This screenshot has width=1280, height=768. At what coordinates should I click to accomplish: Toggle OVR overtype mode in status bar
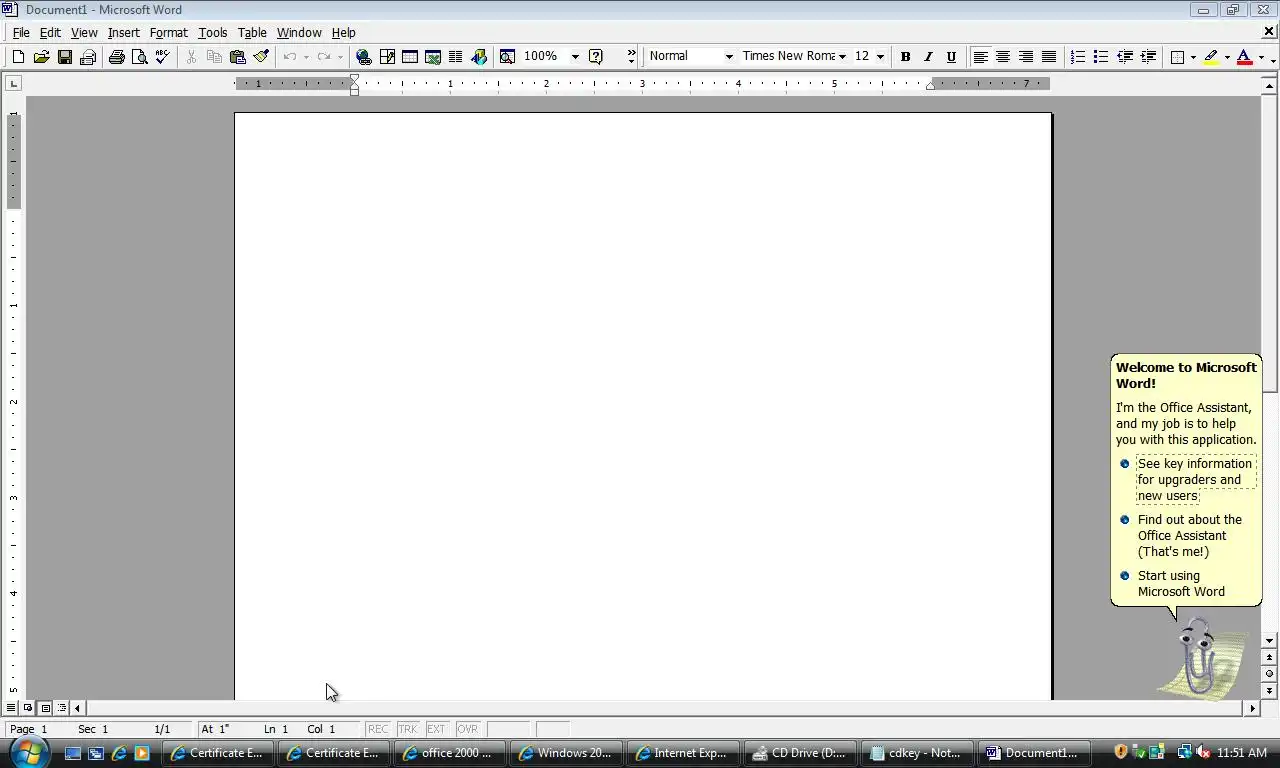coord(468,729)
